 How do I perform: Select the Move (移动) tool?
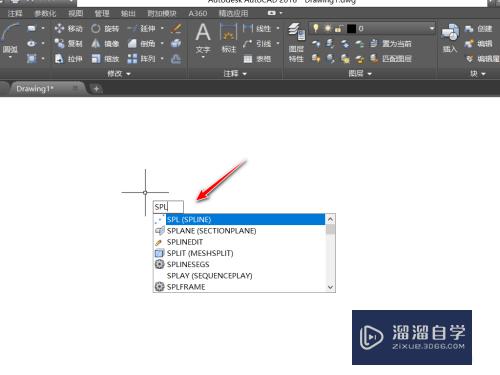[x=68, y=28]
